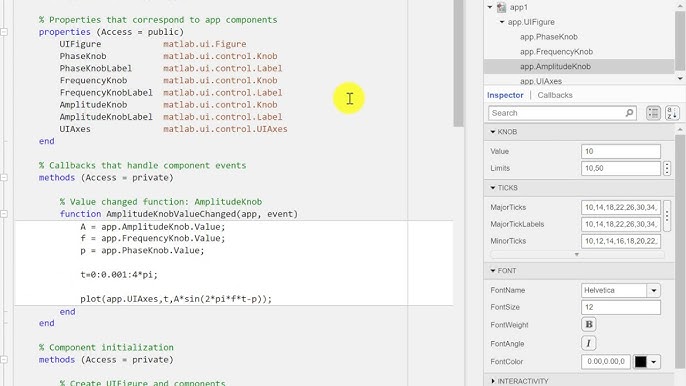Image resolution: width=686 pixels, height=386 pixels.
Task: Switch to the Callbacks tab
Action: pos(555,95)
